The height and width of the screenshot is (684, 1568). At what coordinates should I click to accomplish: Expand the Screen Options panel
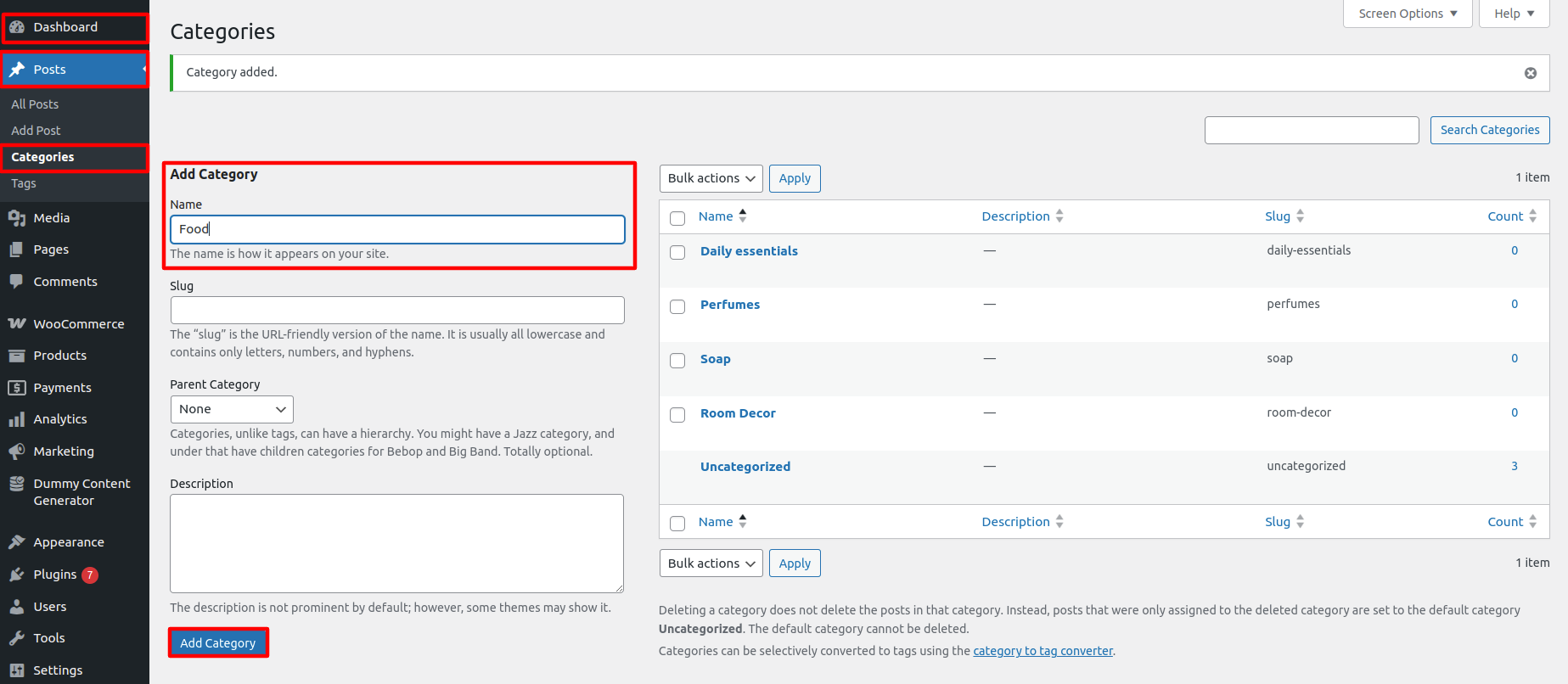click(x=1407, y=14)
